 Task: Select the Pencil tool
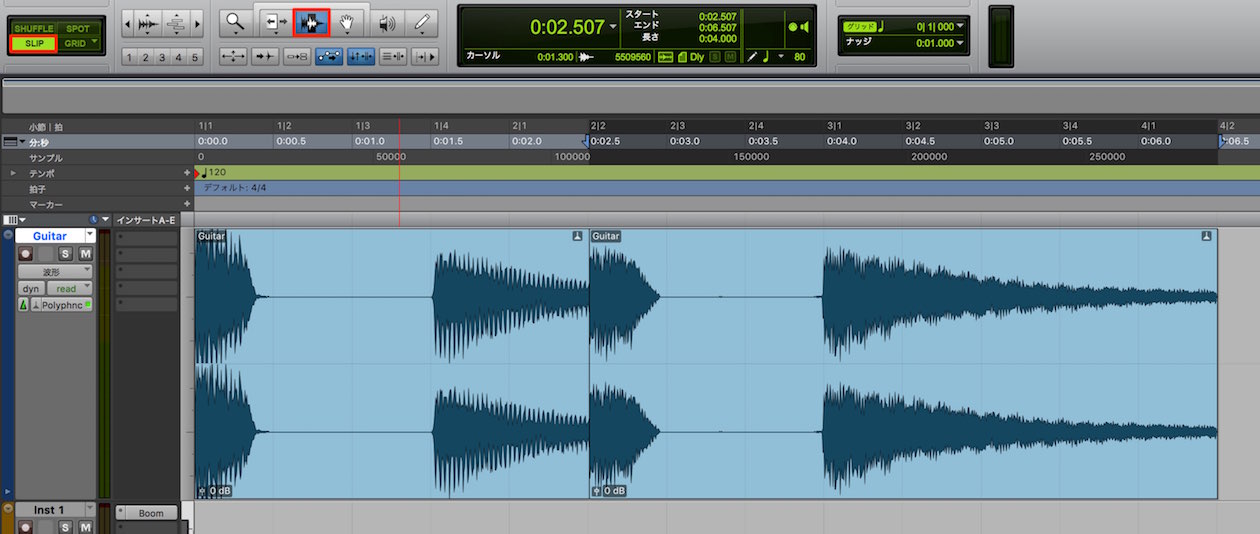click(424, 21)
